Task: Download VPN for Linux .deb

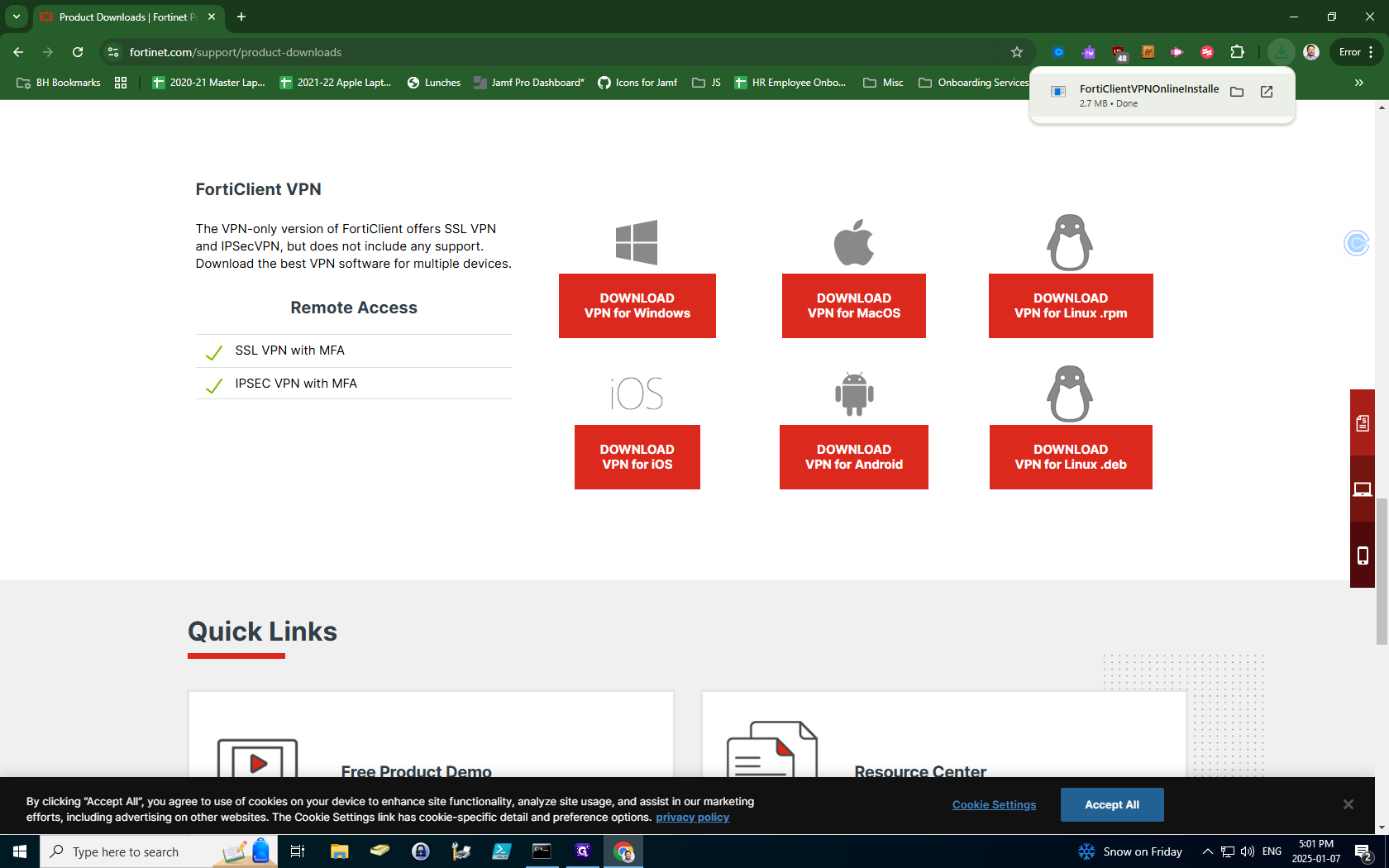Action: click(1071, 457)
